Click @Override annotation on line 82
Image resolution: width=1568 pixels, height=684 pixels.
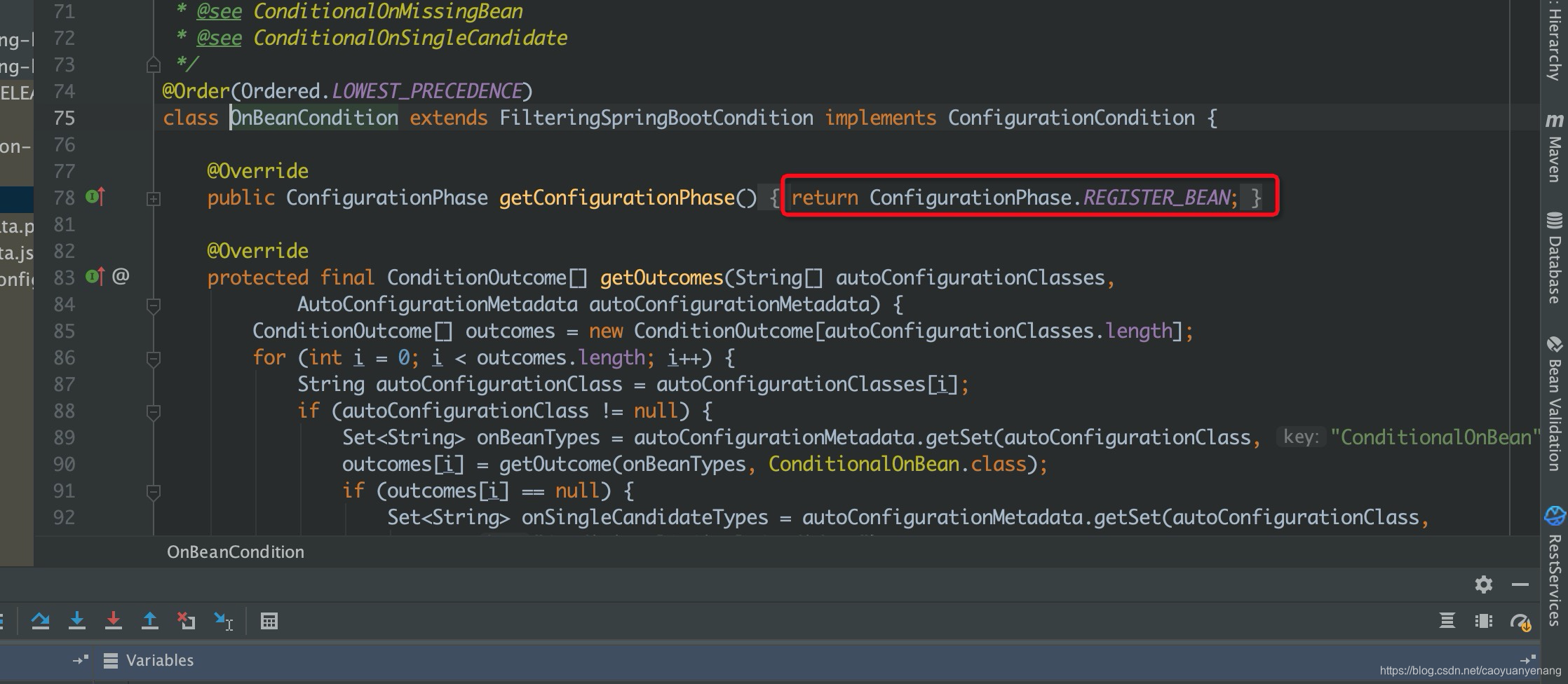[x=258, y=251]
